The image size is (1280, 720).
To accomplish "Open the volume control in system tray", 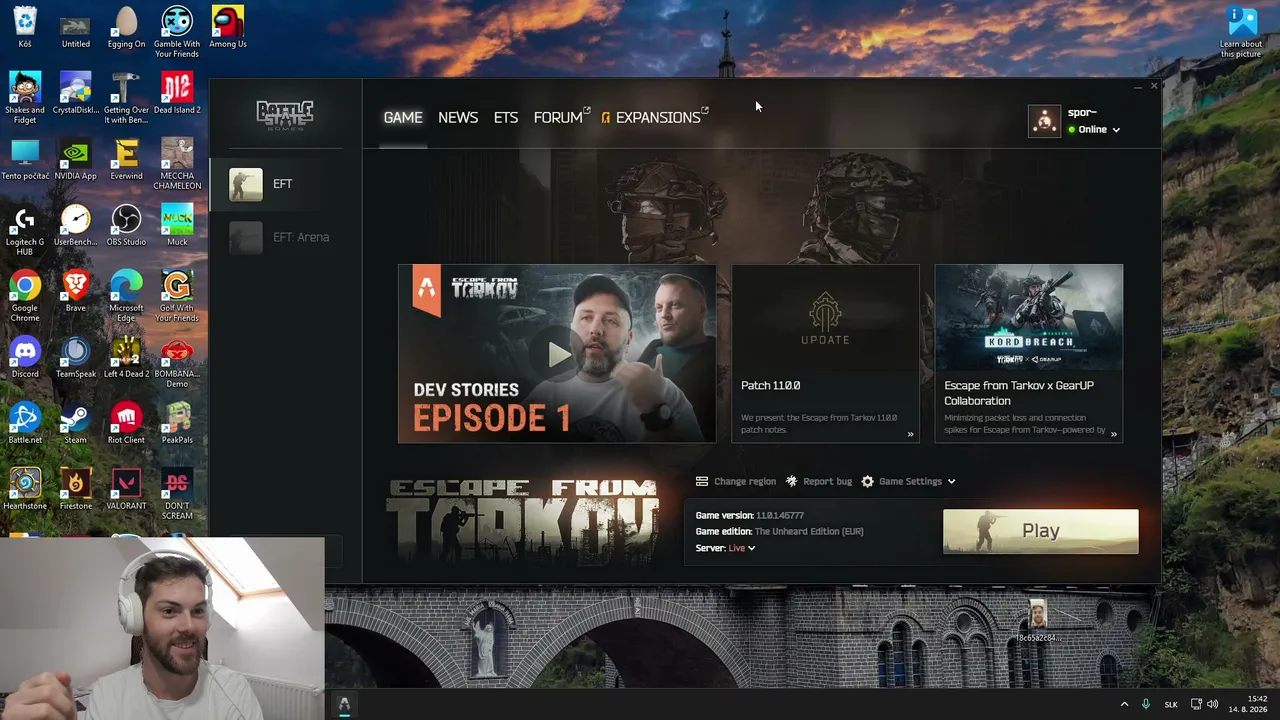I will coord(1213,704).
